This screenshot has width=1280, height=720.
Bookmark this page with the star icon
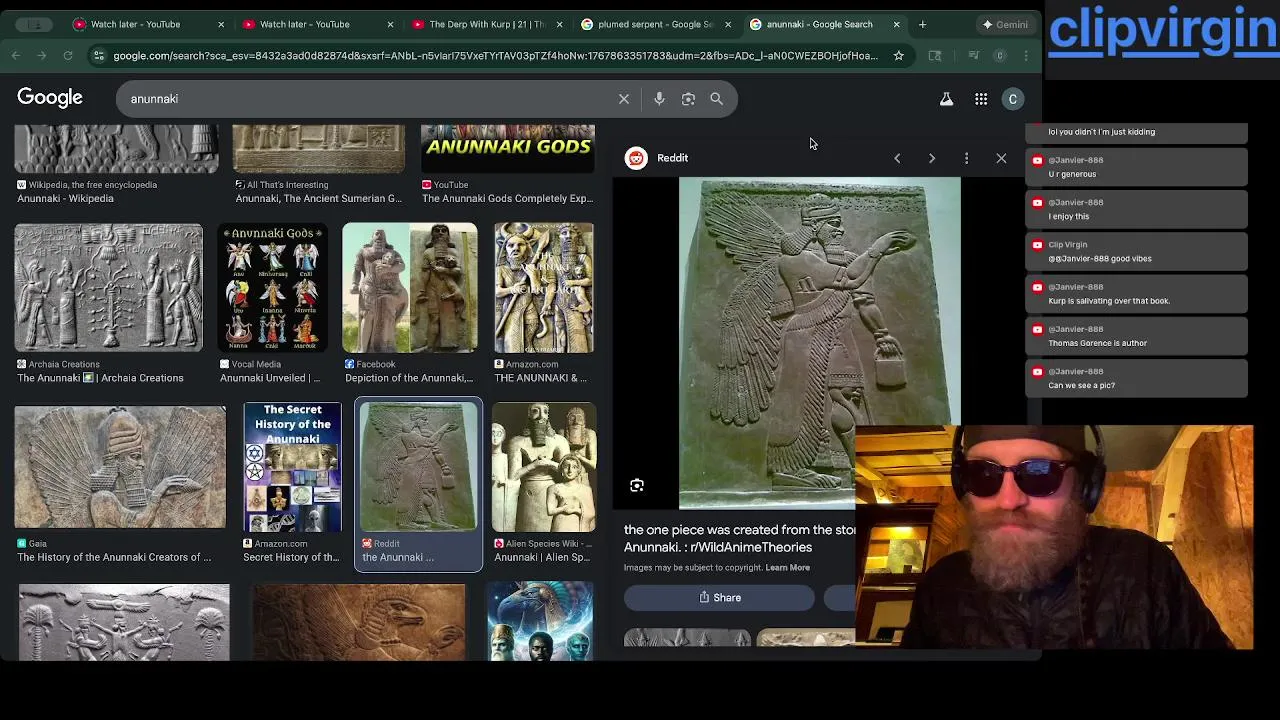898,56
